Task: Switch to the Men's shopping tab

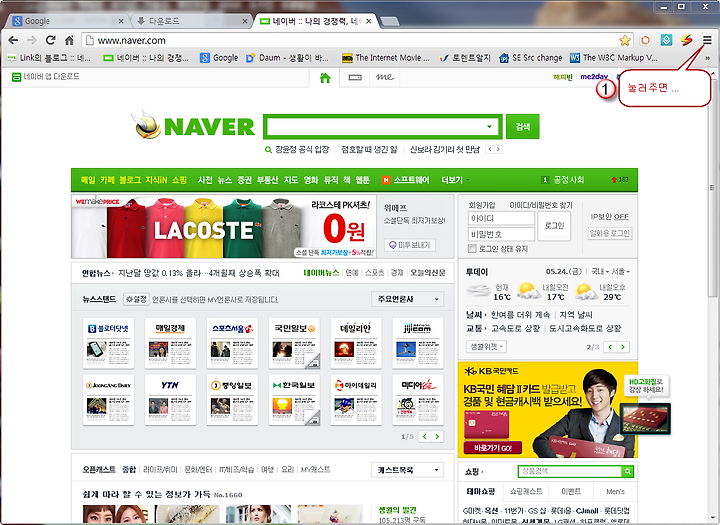Action: click(615, 491)
